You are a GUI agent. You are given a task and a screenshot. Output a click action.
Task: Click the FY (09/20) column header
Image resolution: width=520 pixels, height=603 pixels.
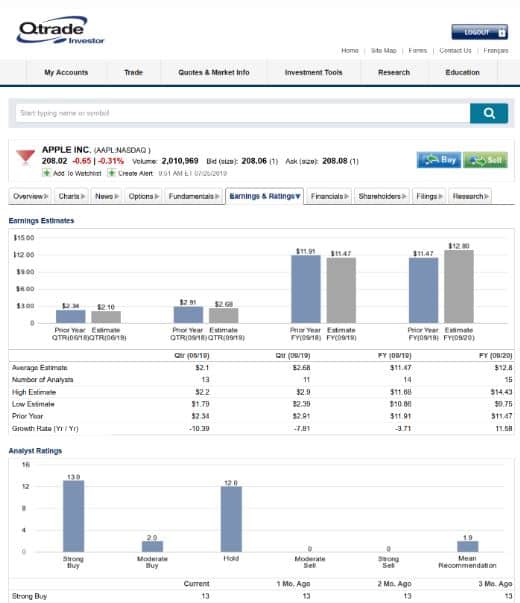(x=495, y=356)
